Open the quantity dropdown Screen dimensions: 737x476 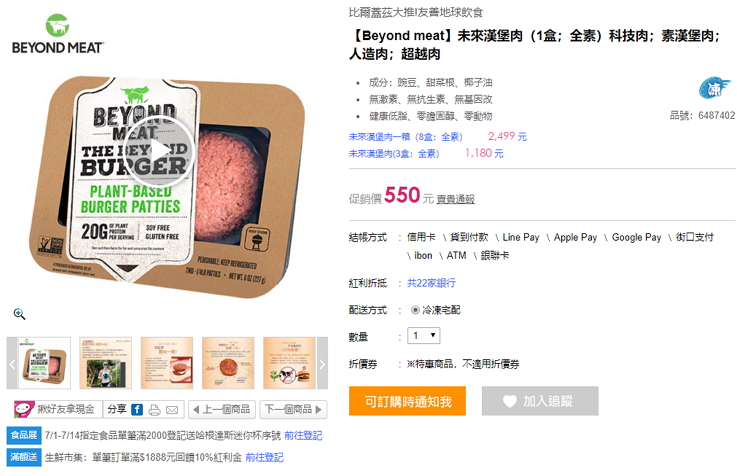click(423, 336)
